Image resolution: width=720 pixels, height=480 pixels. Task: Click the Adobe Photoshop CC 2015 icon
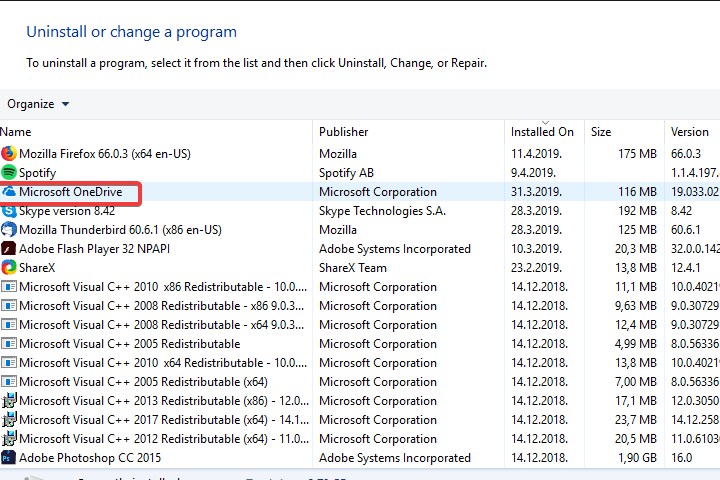point(9,457)
